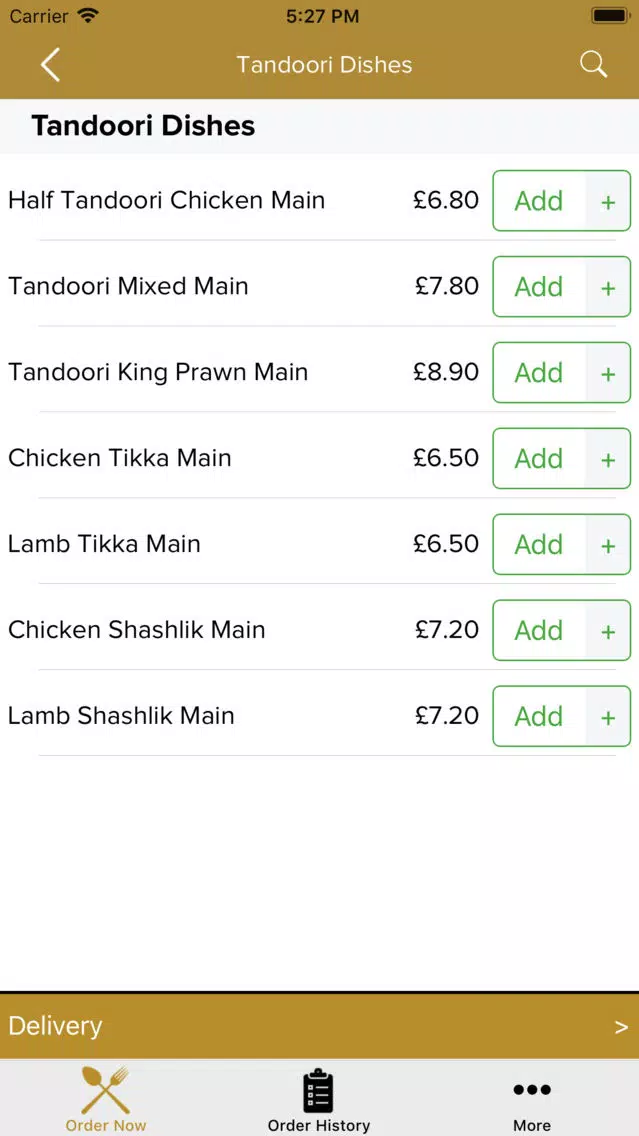Add Half Tandoori Chicken Main to order

point(539,201)
